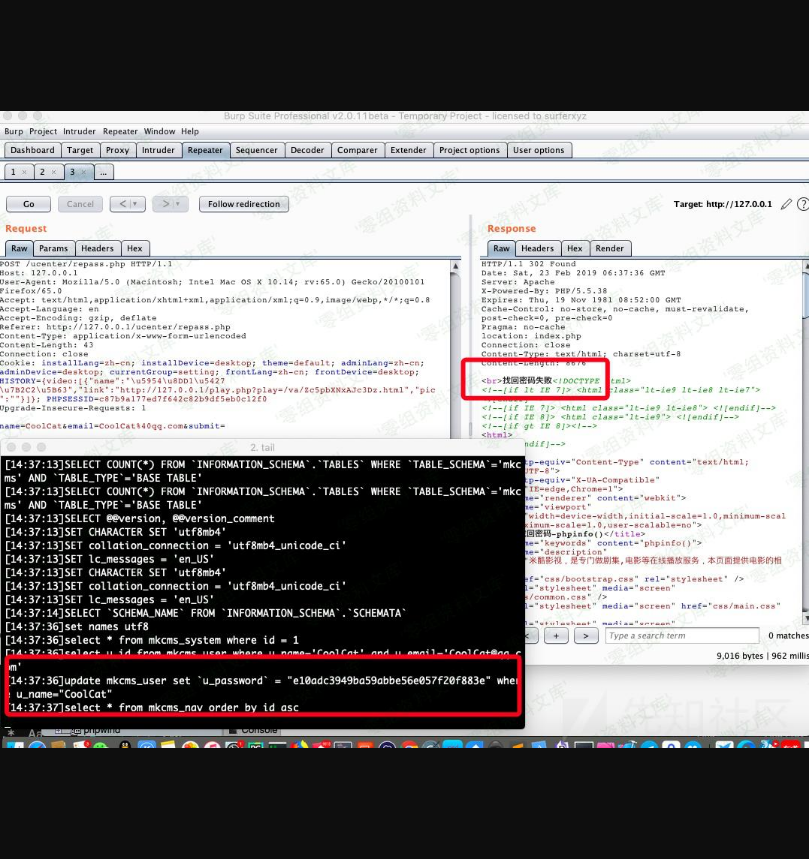The width and height of the screenshot is (809, 859).
Task: Switch response view to Render tab
Action: [x=609, y=248]
